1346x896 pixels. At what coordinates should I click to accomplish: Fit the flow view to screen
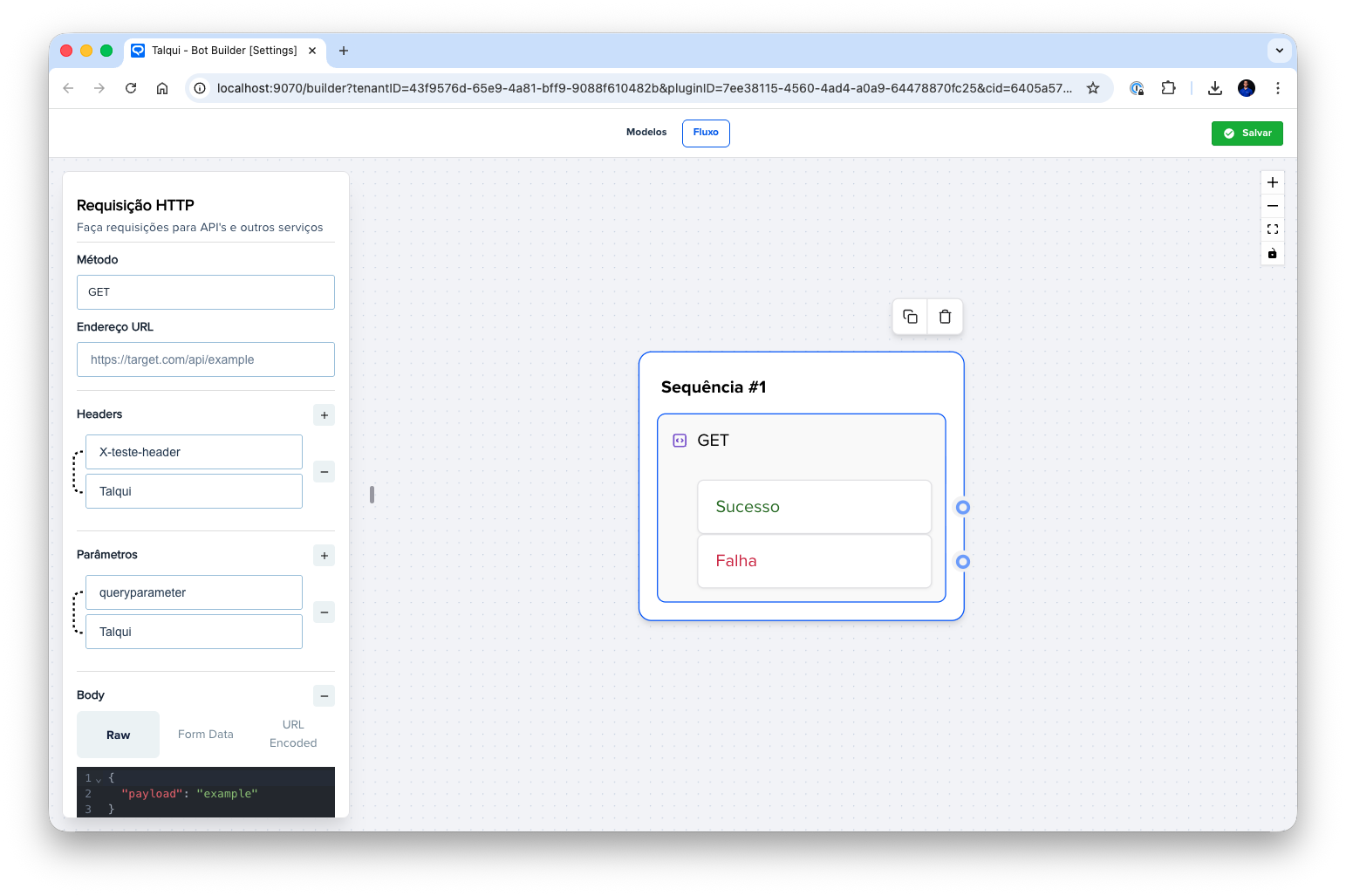(x=1273, y=229)
